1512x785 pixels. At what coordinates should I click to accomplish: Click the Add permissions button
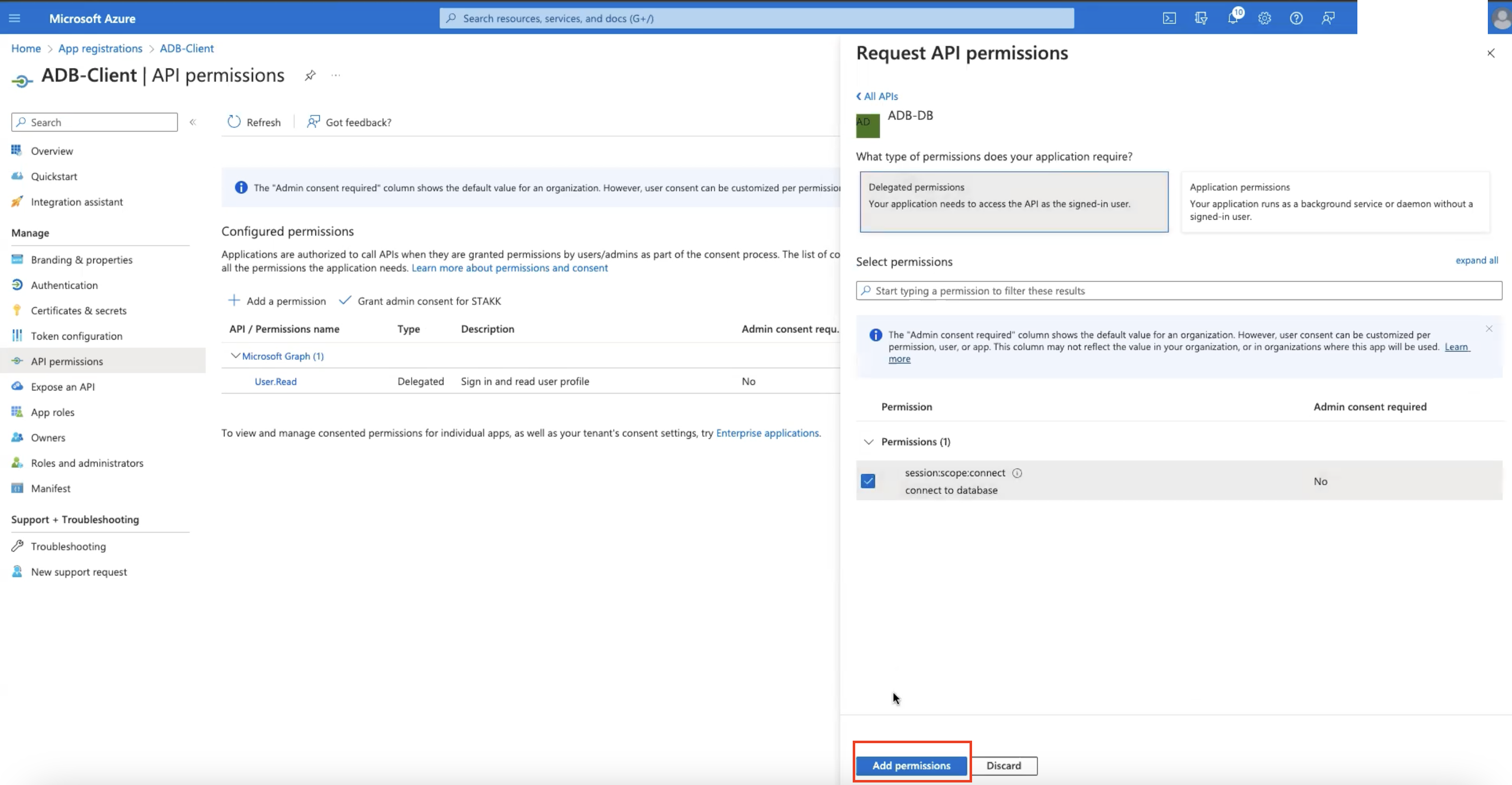[x=911, y=766]
